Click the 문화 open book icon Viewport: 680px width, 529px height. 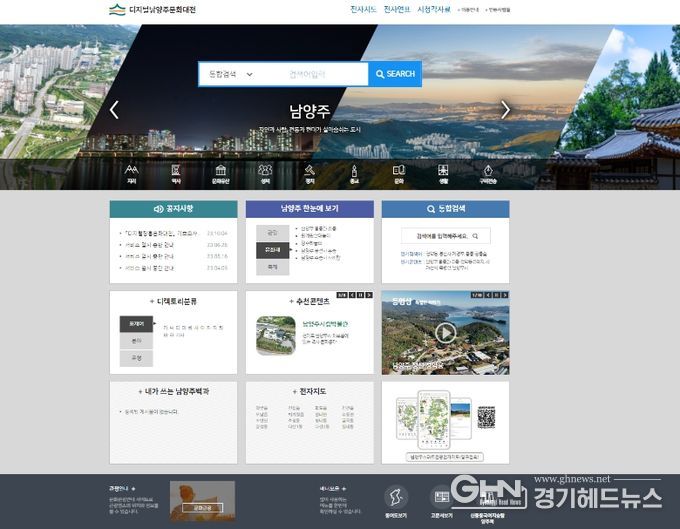[x=399, y=172]
